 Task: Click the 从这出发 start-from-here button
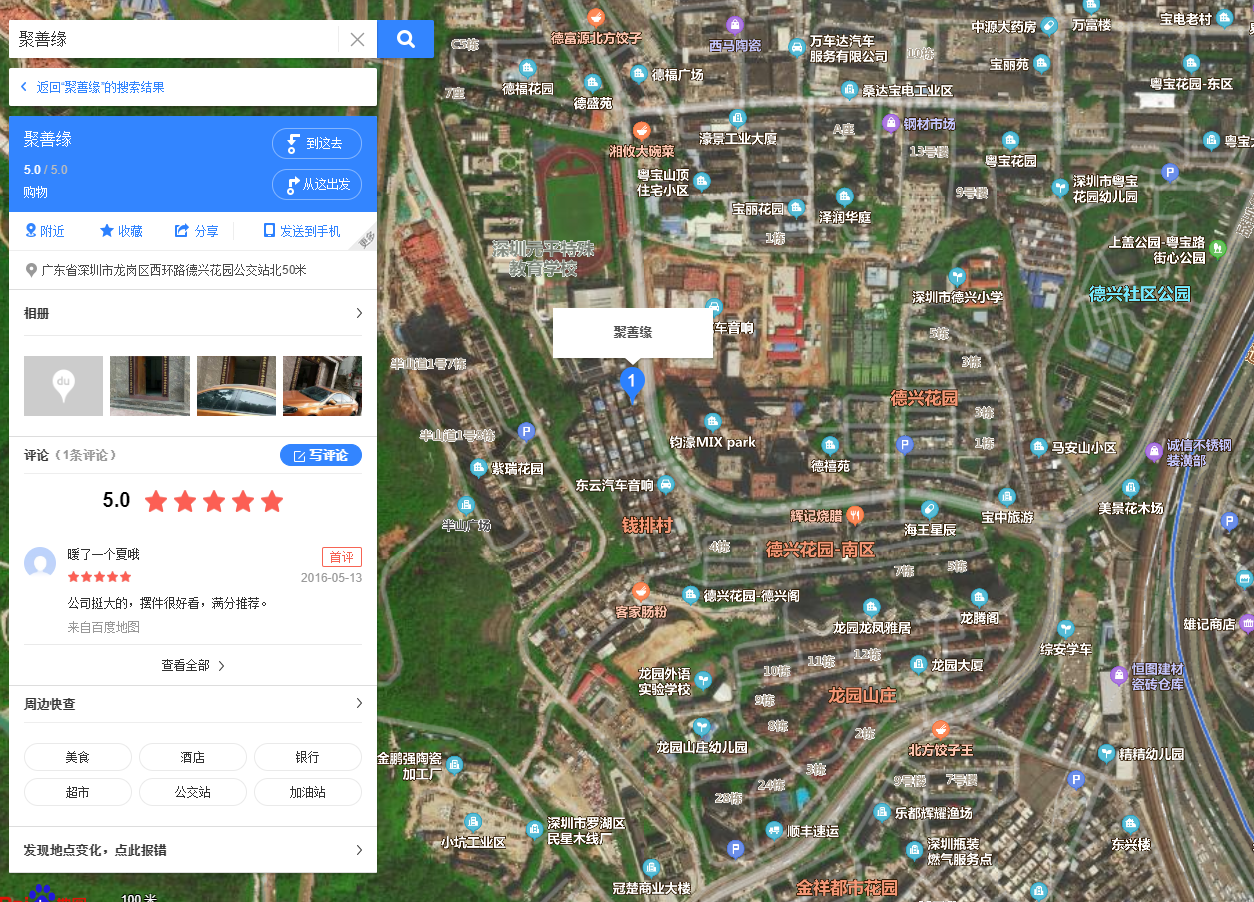click(x=316, y=184)
